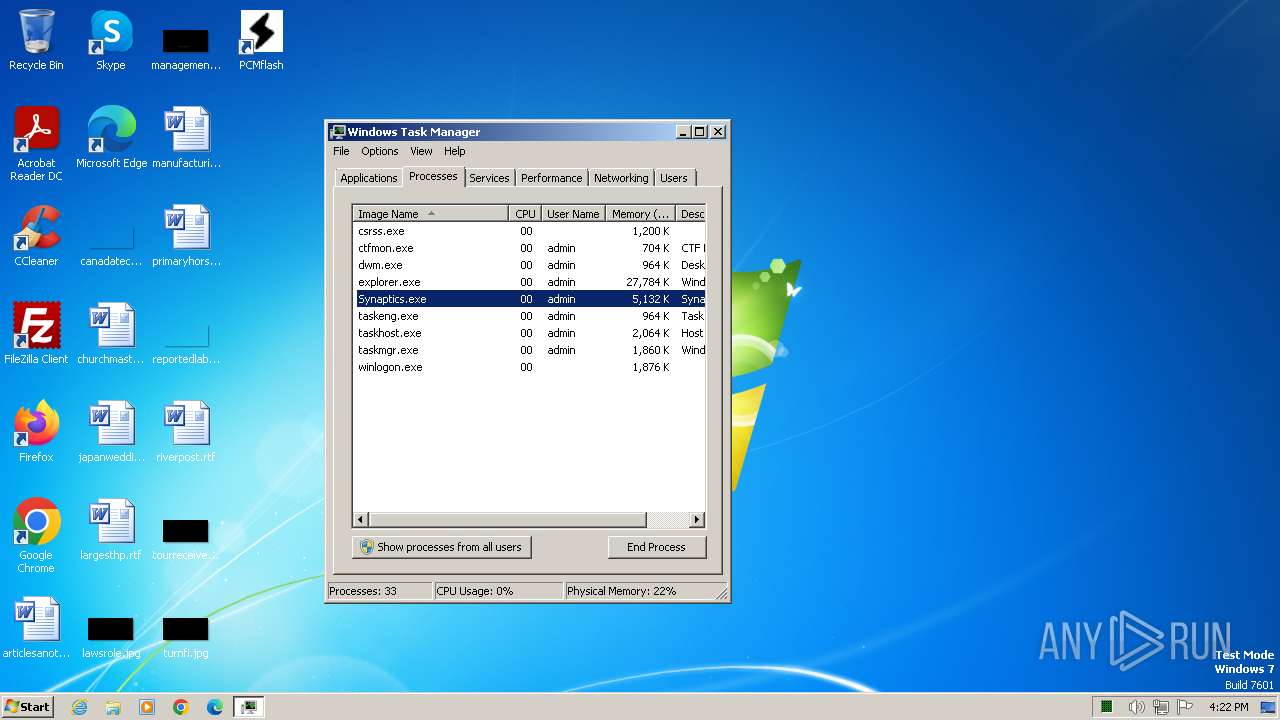Click the volume speaker tray icon

pos(1136,707)
